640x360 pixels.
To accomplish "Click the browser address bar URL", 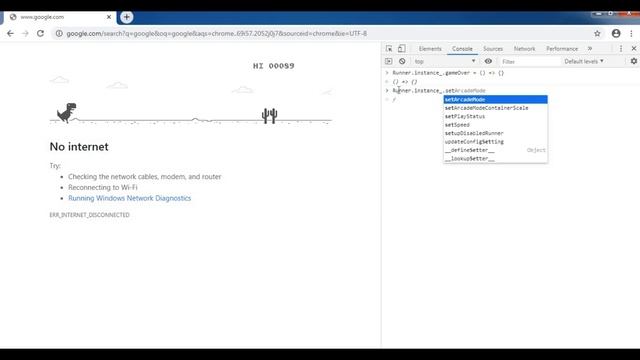I will point(216,33).
